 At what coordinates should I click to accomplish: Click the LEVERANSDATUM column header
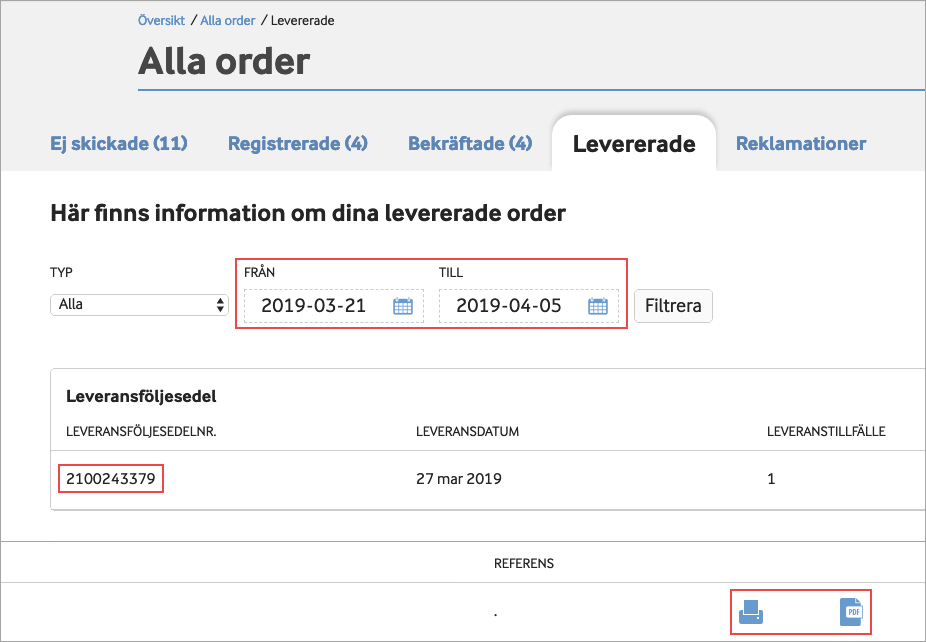[x=467, y=432]
